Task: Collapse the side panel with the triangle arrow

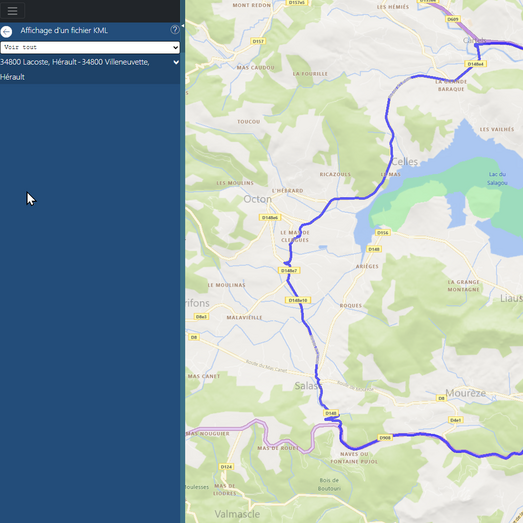Action: 182,26
